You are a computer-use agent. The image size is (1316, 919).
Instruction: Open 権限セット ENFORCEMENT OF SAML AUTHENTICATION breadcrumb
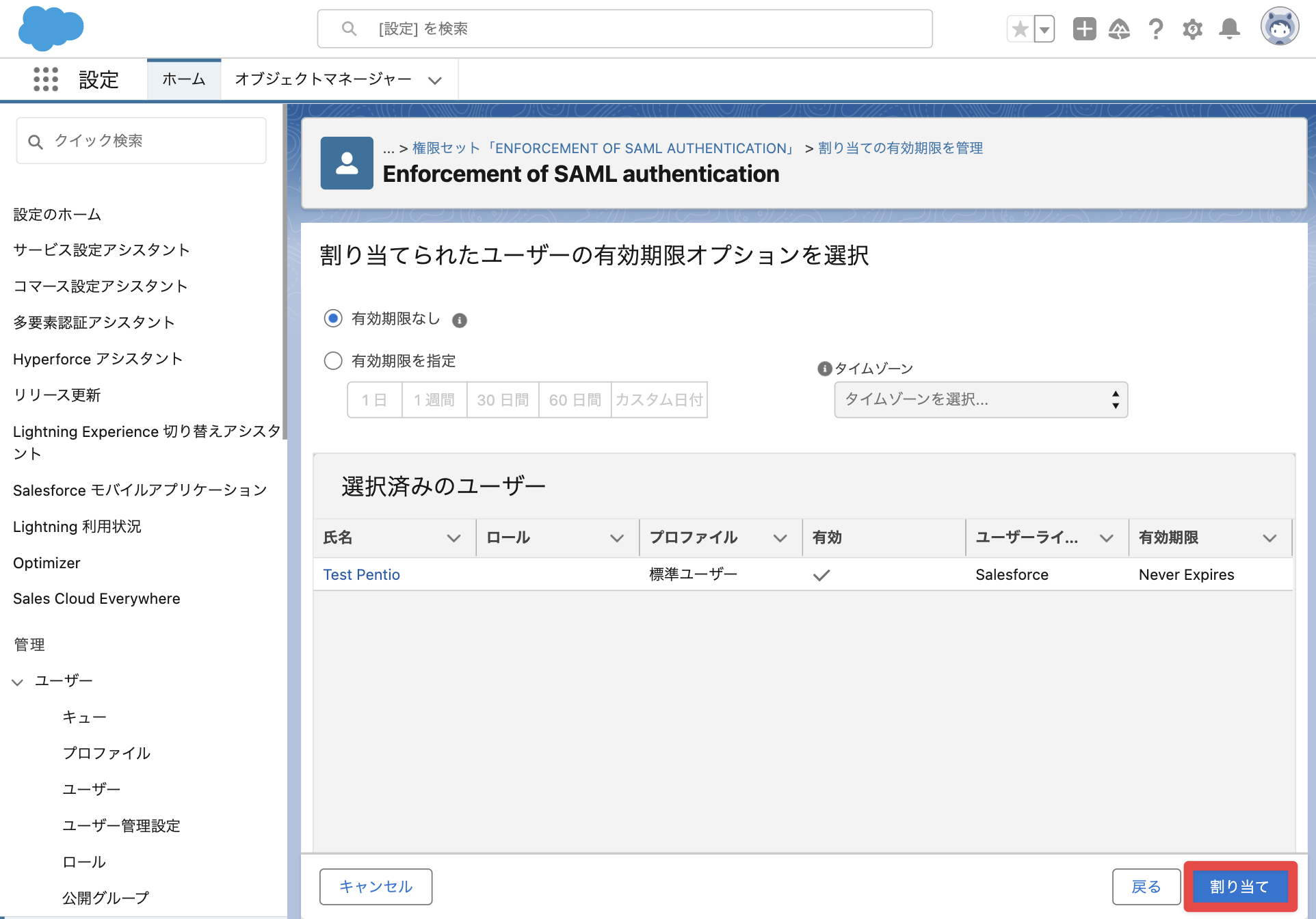[604, 148]
